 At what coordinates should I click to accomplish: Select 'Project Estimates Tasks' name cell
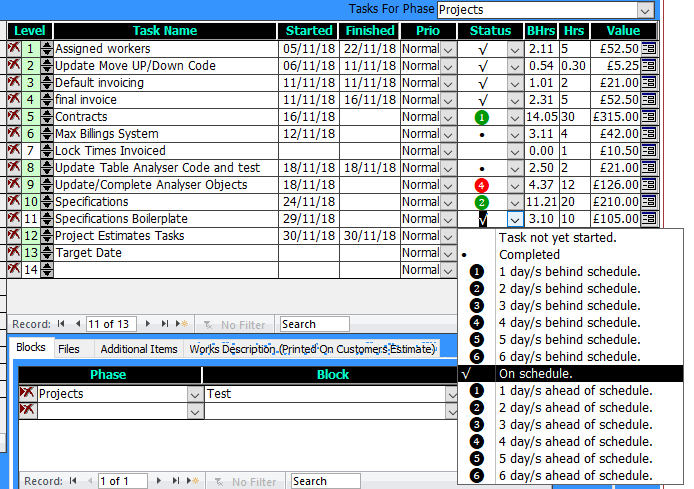tap(166, 235)
